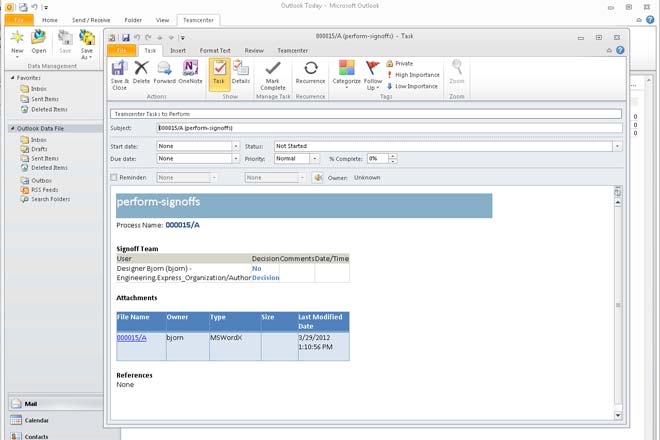This screenshot has width=660, height=440.
Task: Toggle Low Importance tag
Action: click(x=412, y=86)
